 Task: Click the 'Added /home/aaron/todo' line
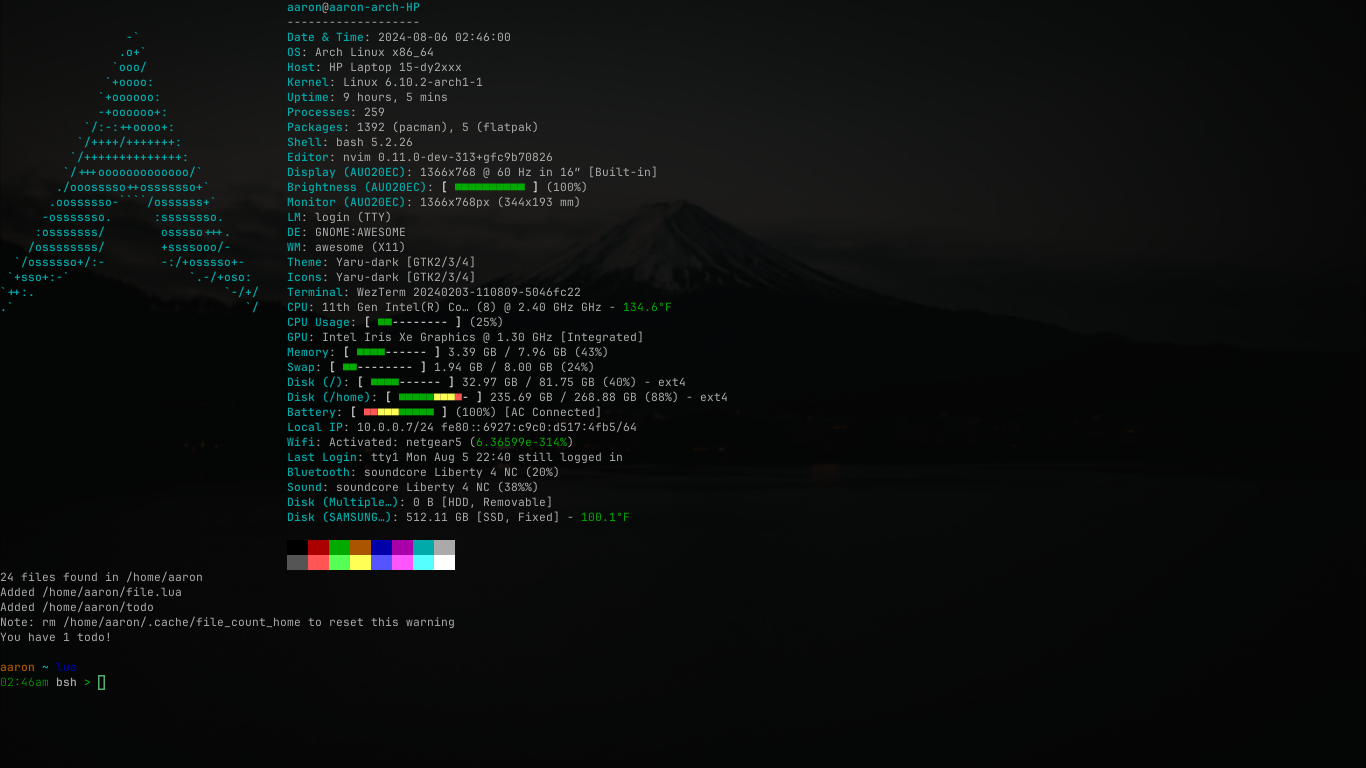click(x=77, y=607)
